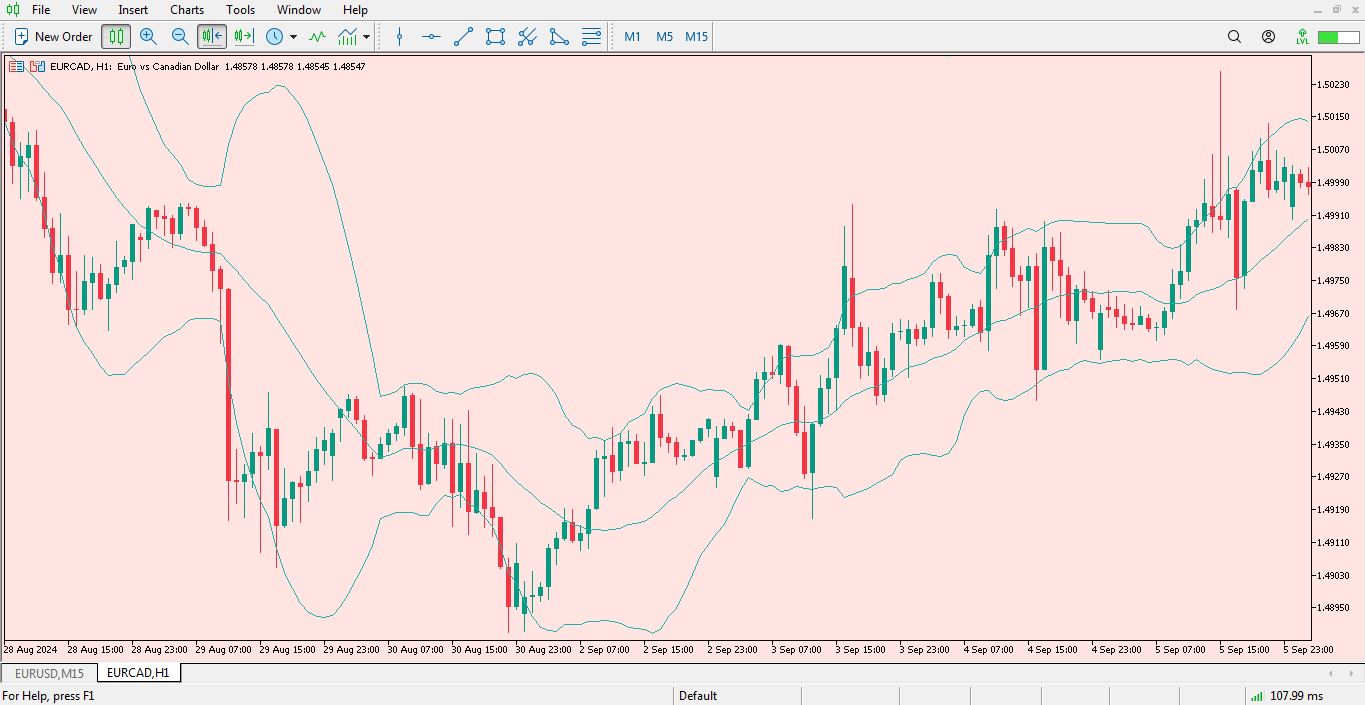Pick the trendline drawing tool
The width and height of the screenshot is (1365, 705).
463,37
